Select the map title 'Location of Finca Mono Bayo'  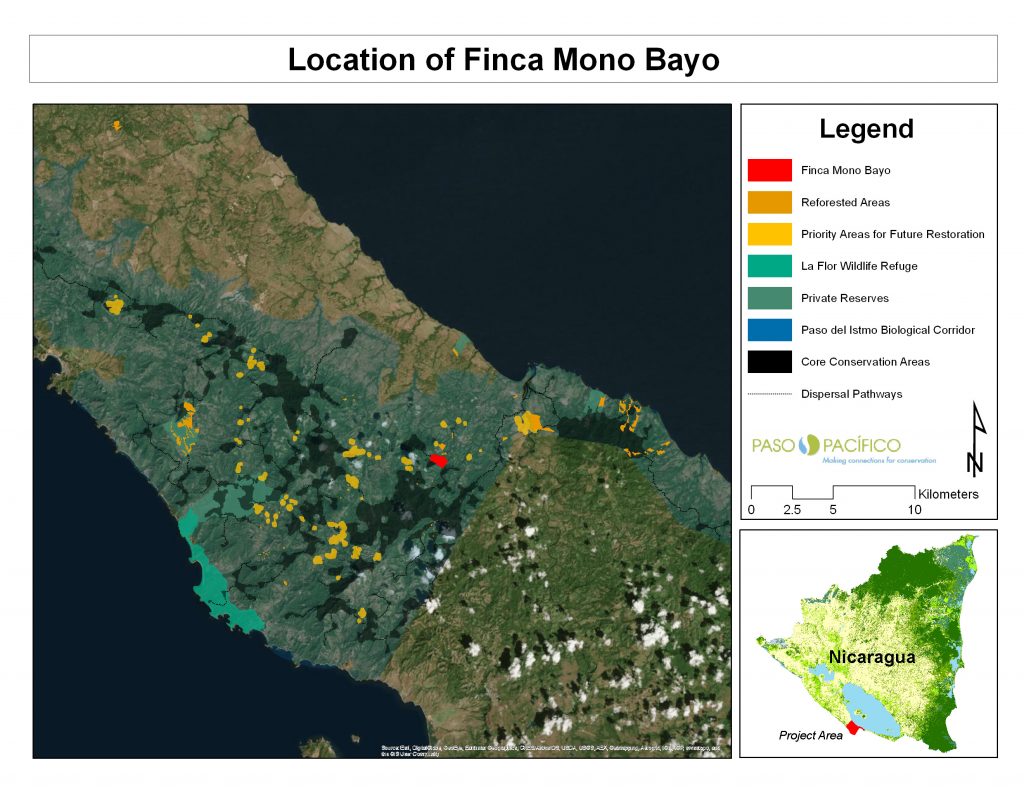504,59
